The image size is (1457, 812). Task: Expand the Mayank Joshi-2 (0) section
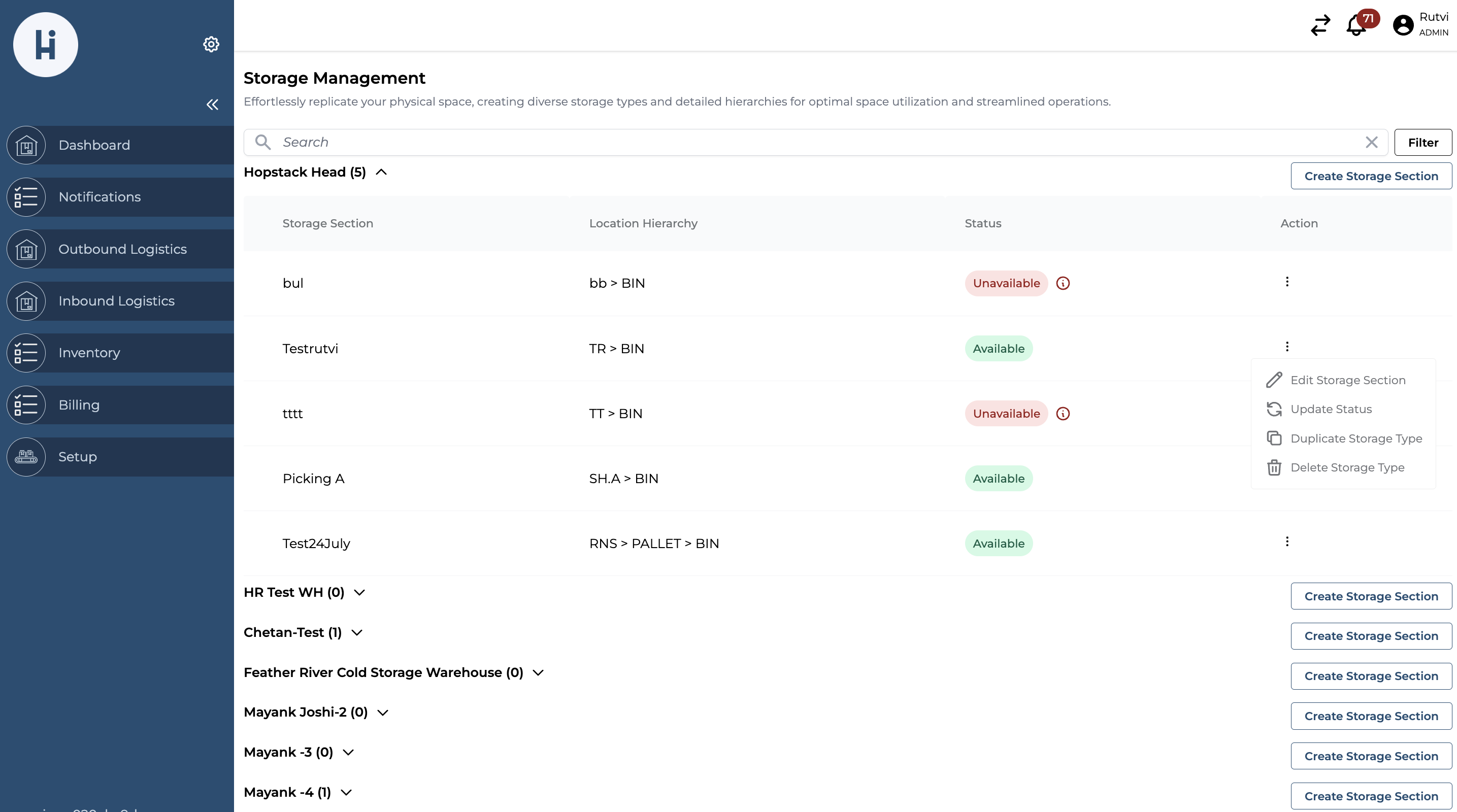(383, 713)
